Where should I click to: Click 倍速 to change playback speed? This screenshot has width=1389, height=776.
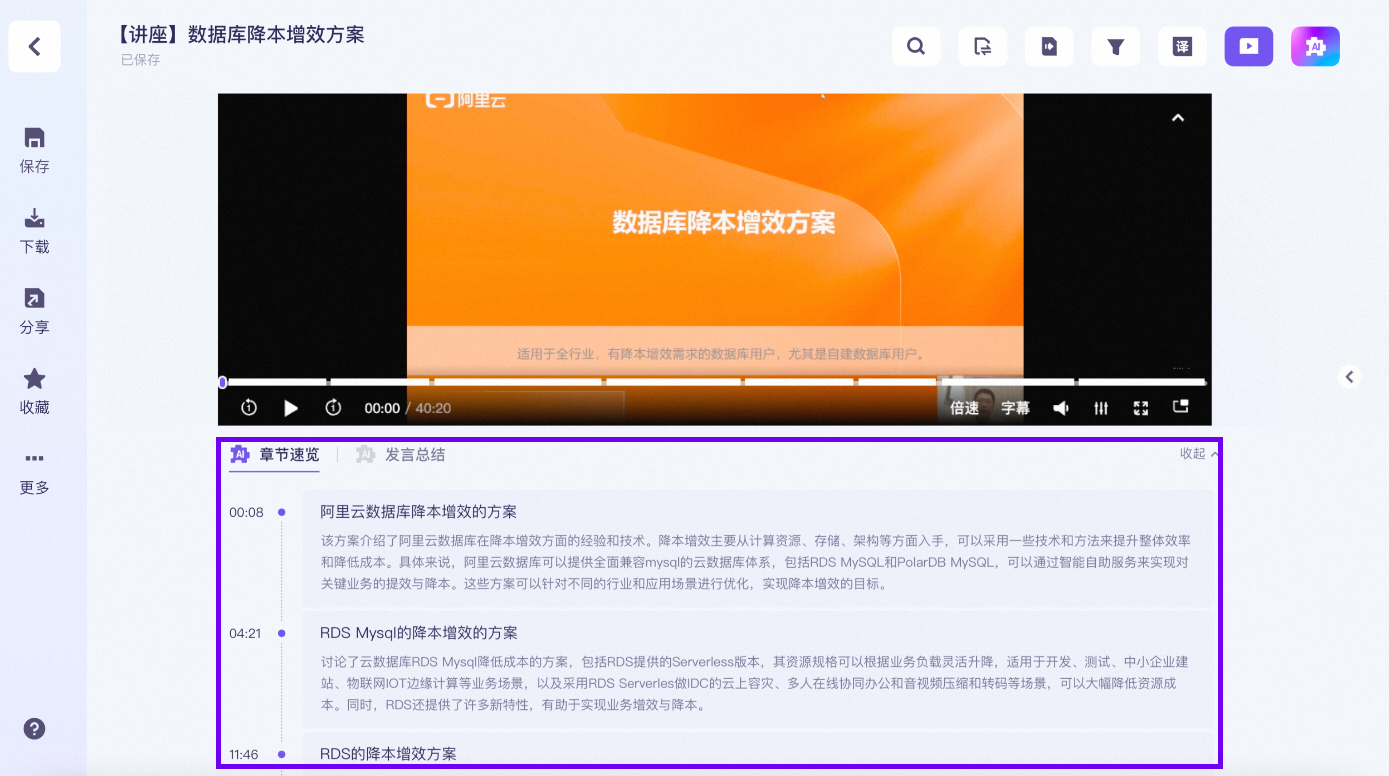(963, 408)
